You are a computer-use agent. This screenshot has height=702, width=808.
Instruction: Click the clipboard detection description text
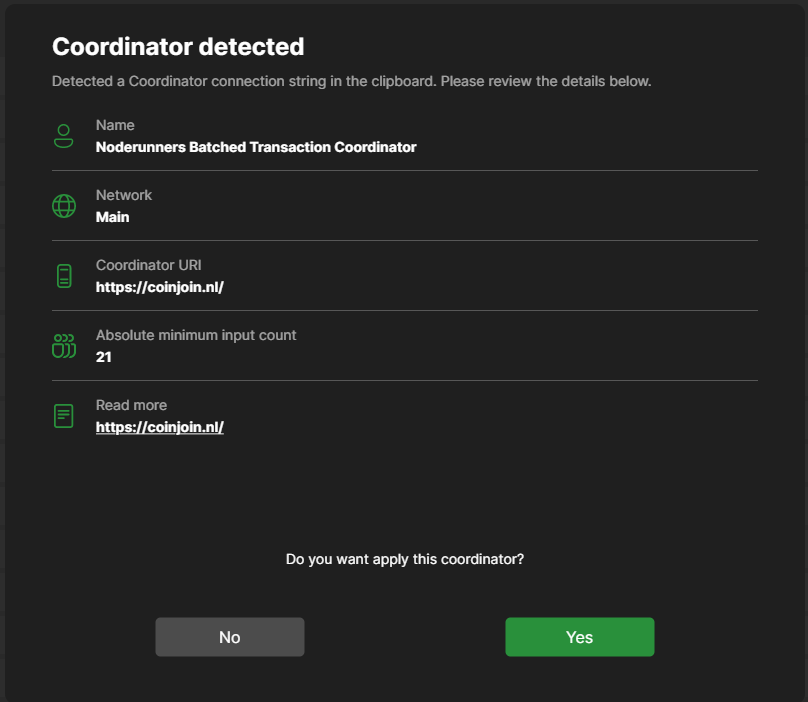pos(351,81)
